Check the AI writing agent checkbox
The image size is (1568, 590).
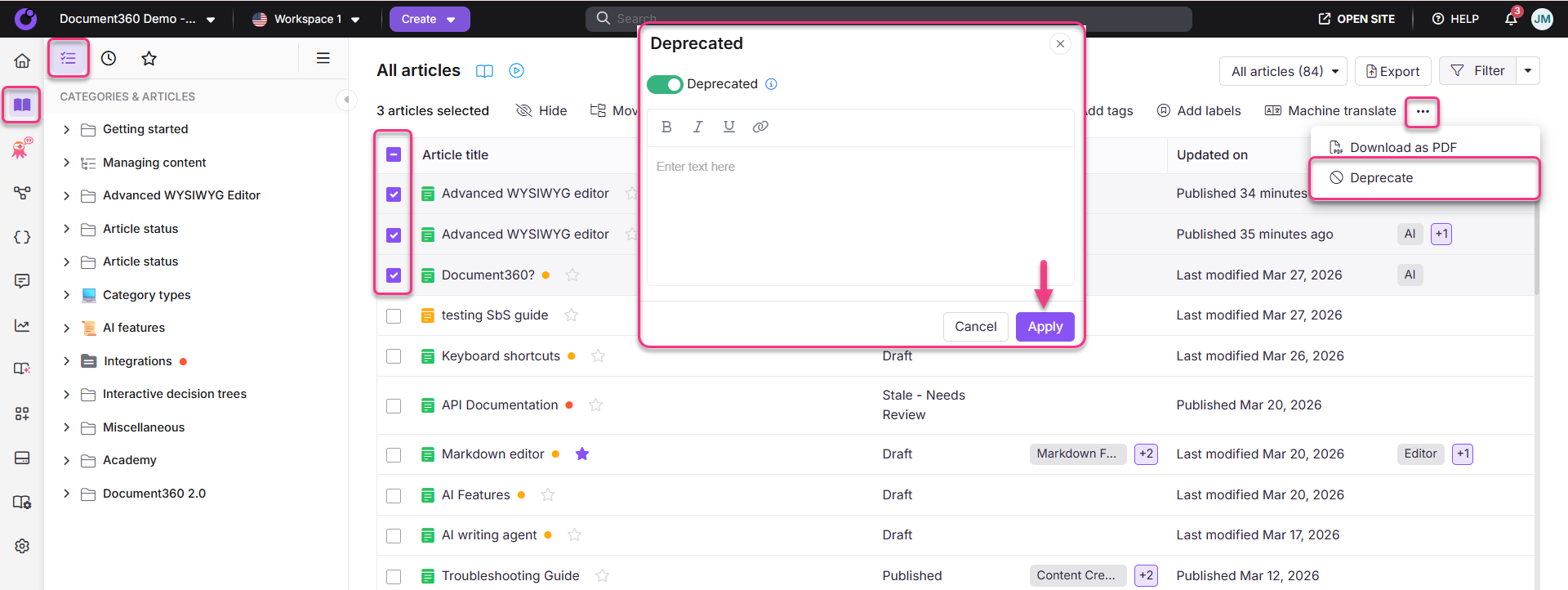click(x=394, y=536)
